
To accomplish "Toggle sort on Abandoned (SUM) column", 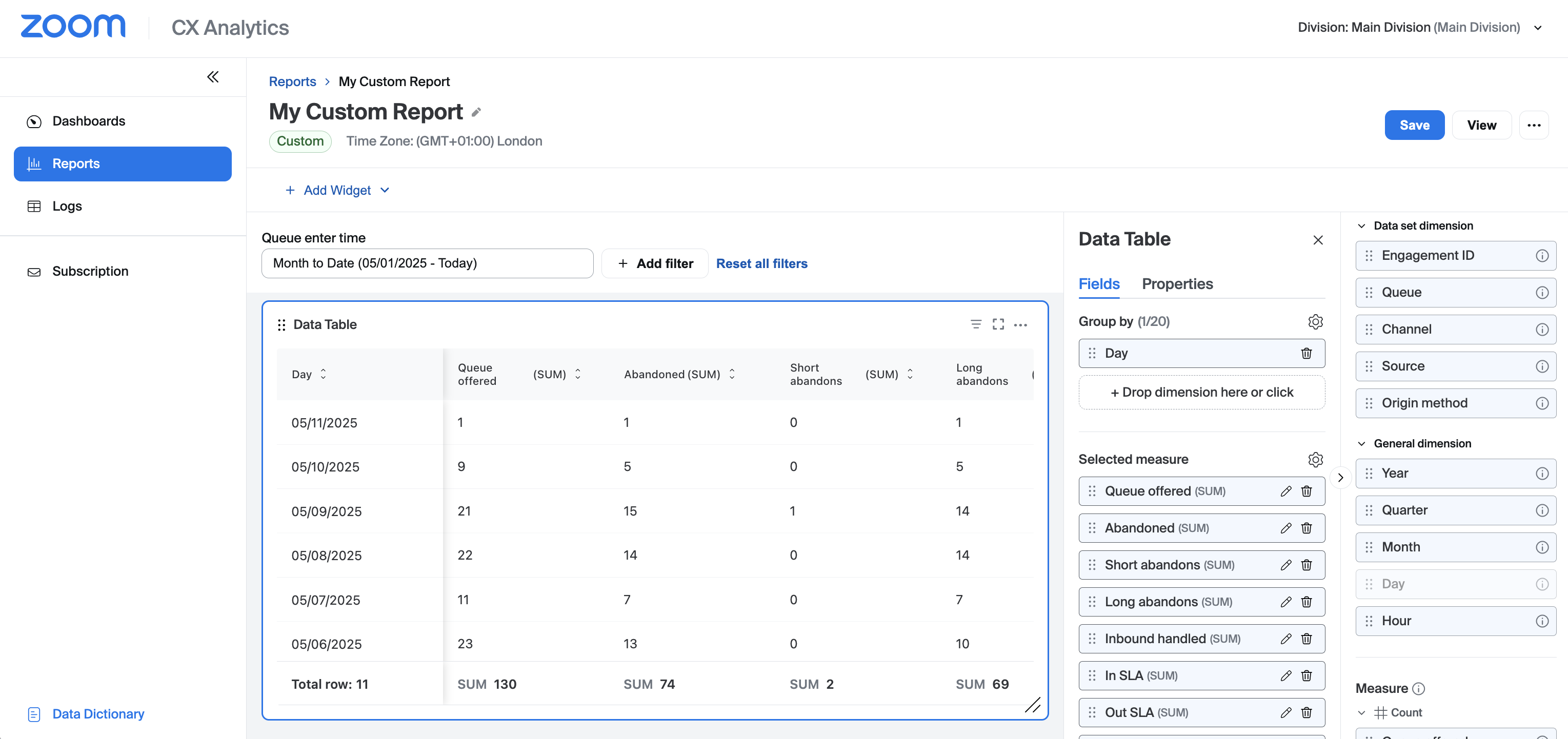I will (x=732, y=374).
